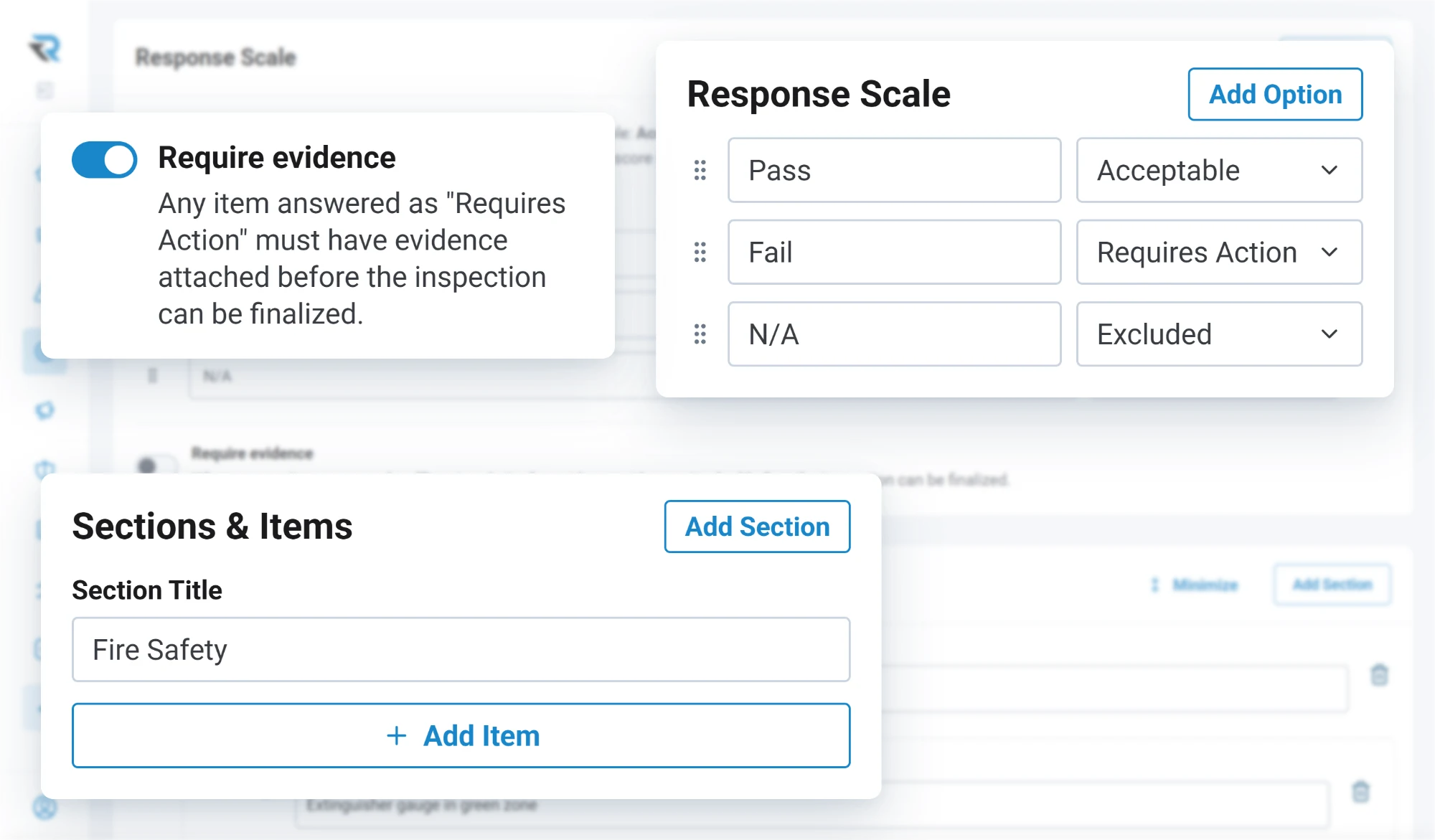The width and height of the screenshot is (1435, 840).
Task: Click the profile avatar icon in sidebar
Action: (44, 807)
